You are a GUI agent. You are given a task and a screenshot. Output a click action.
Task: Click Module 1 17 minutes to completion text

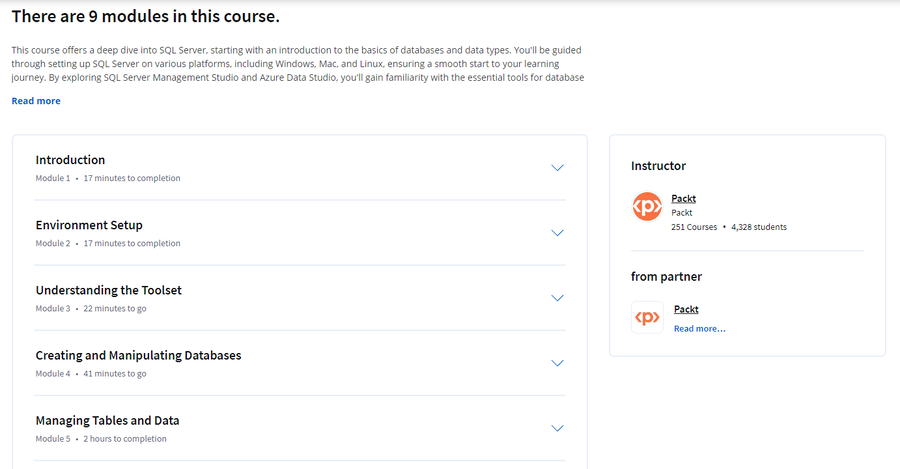108,178
